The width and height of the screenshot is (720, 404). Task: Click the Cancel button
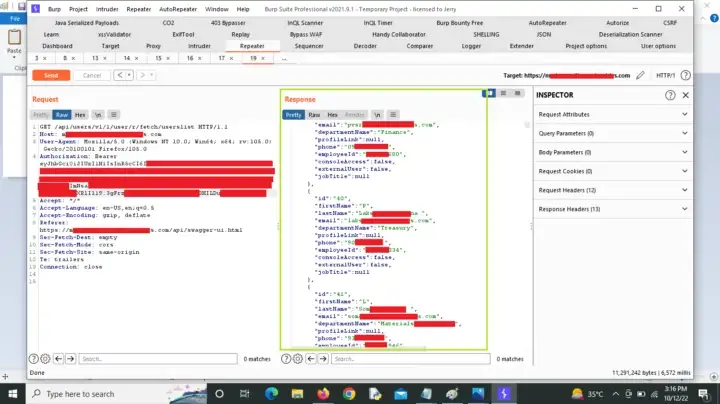92,75
